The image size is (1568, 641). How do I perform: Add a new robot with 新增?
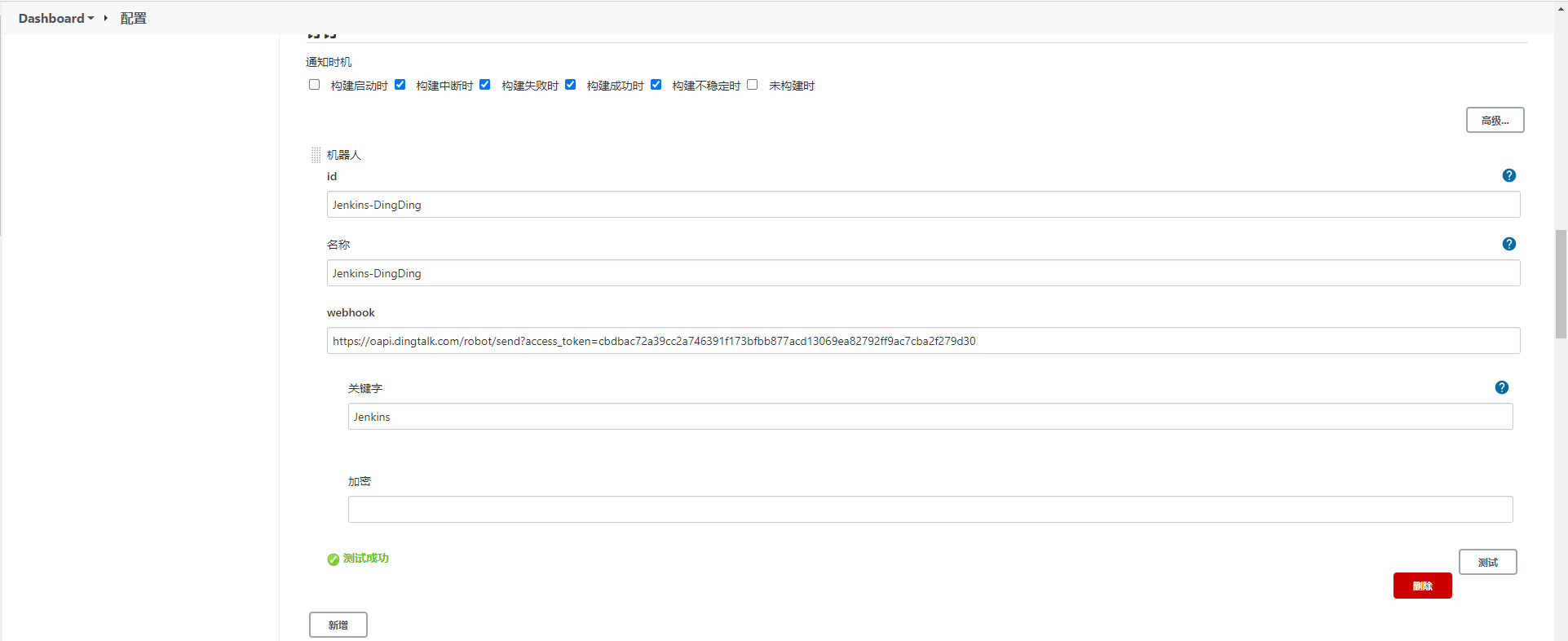(338, 625)
